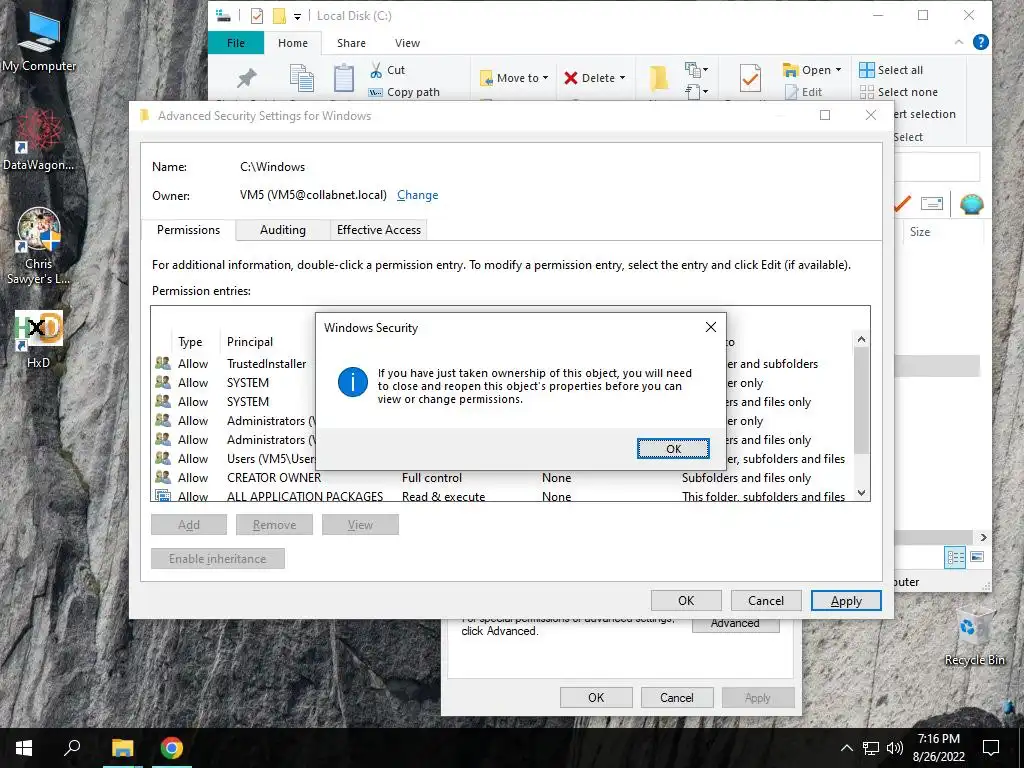Open the notification center icon

pyautogui.click(x=991, y=748)
